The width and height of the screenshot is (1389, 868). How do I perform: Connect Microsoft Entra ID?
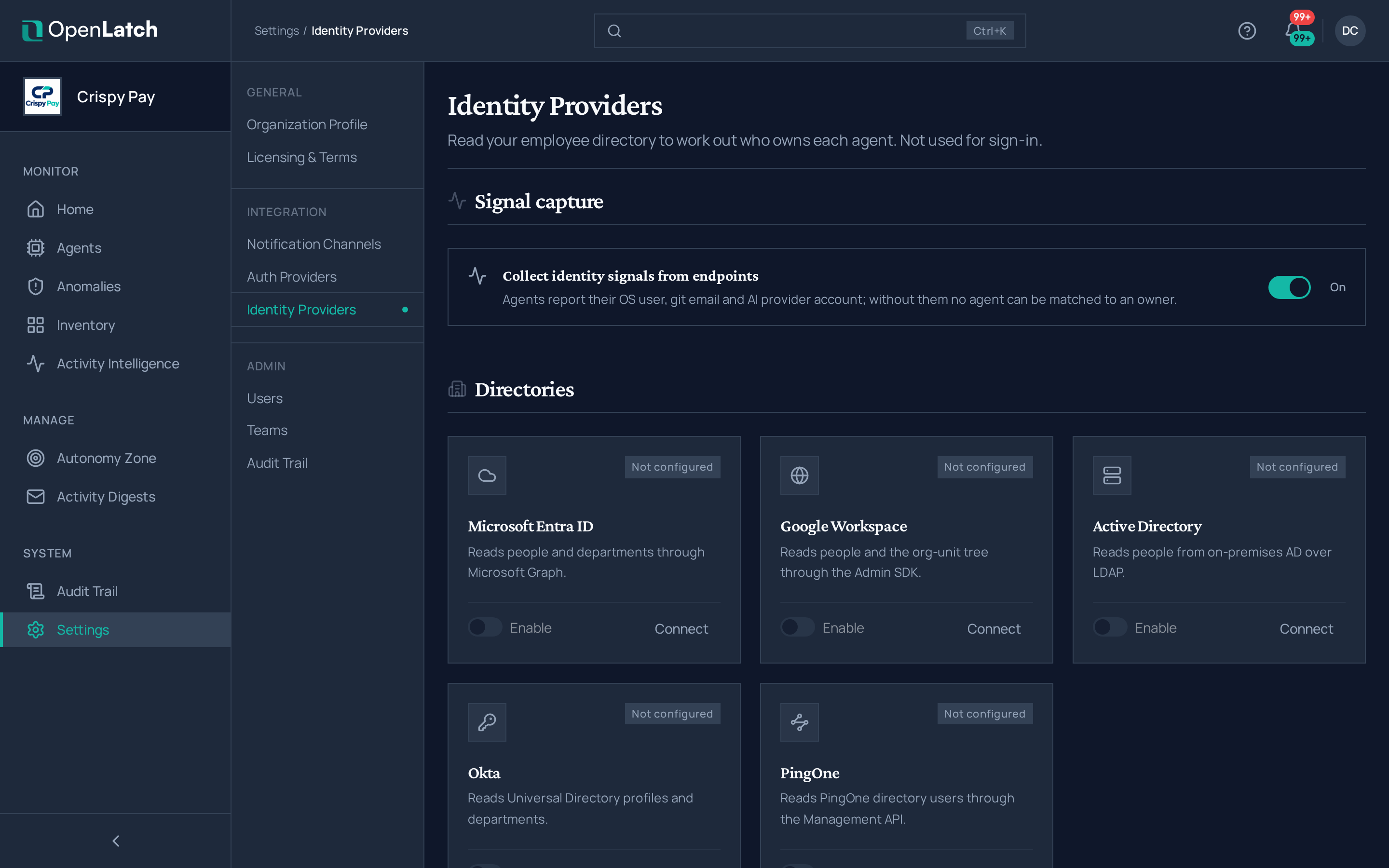[x=681, y=629]
